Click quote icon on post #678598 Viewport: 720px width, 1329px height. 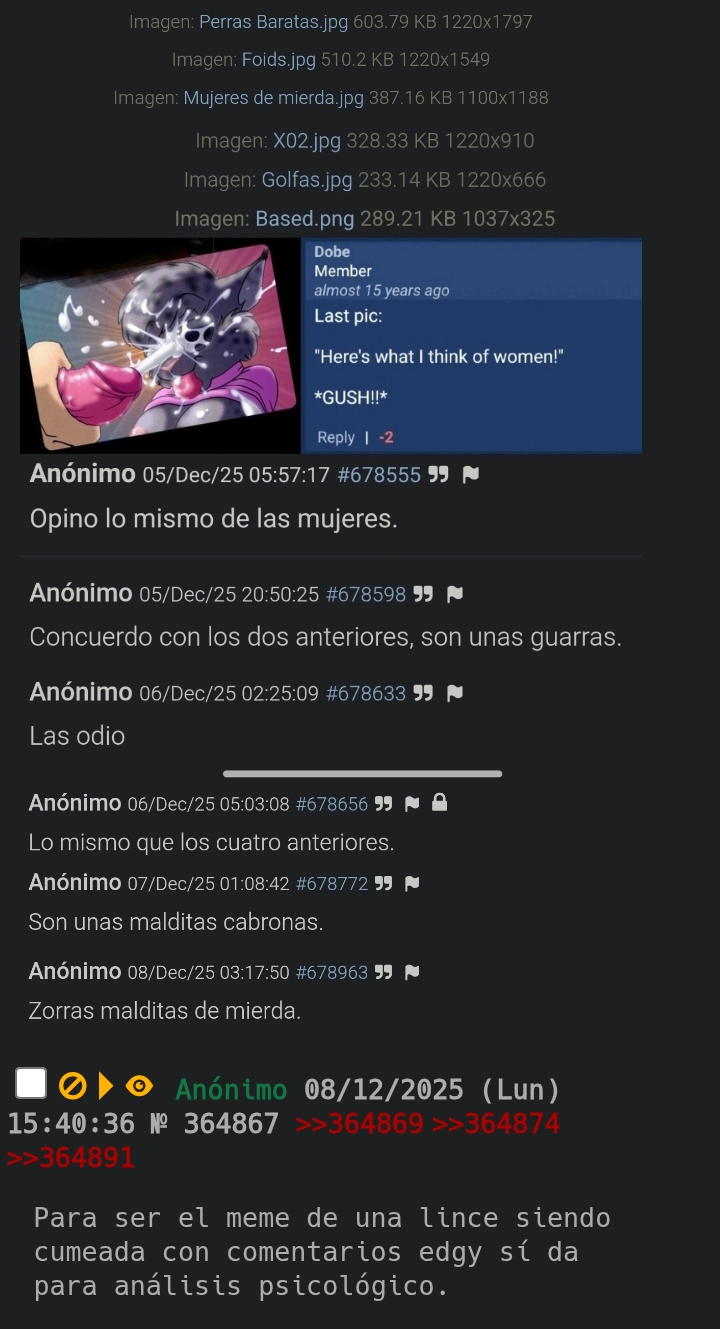pyautogui.click(x=423, y=595)
